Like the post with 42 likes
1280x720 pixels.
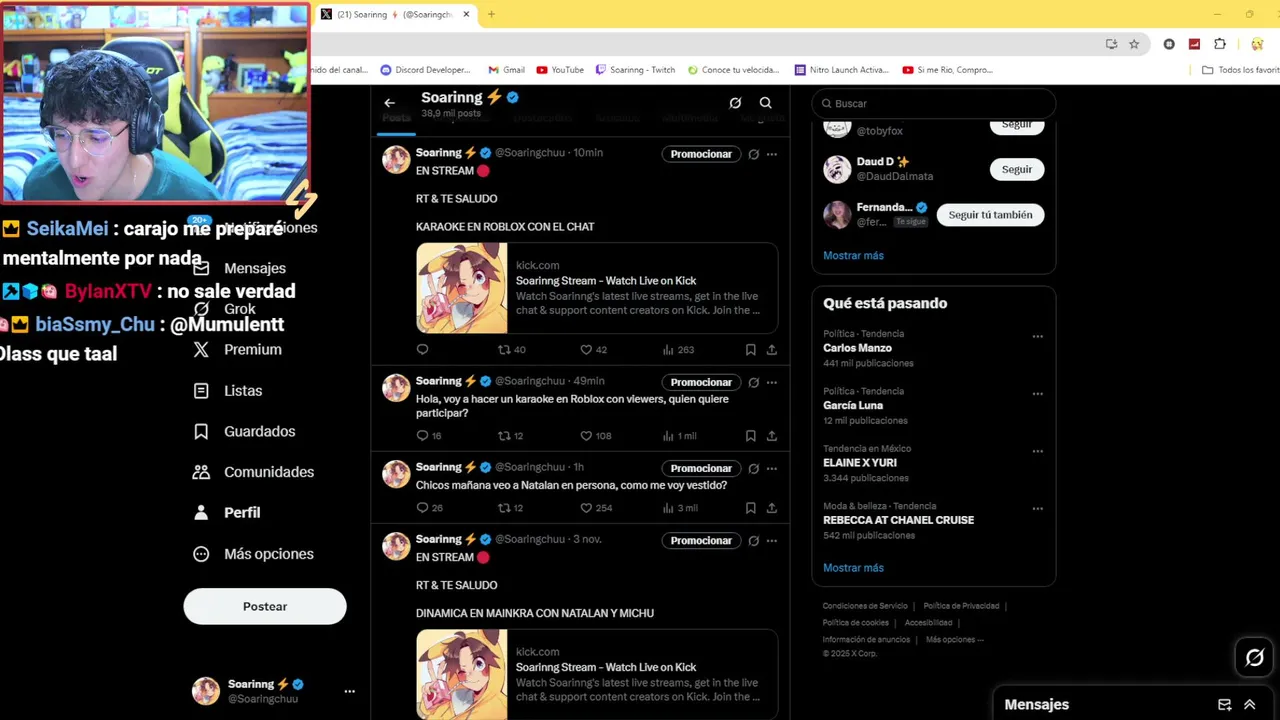593,350
